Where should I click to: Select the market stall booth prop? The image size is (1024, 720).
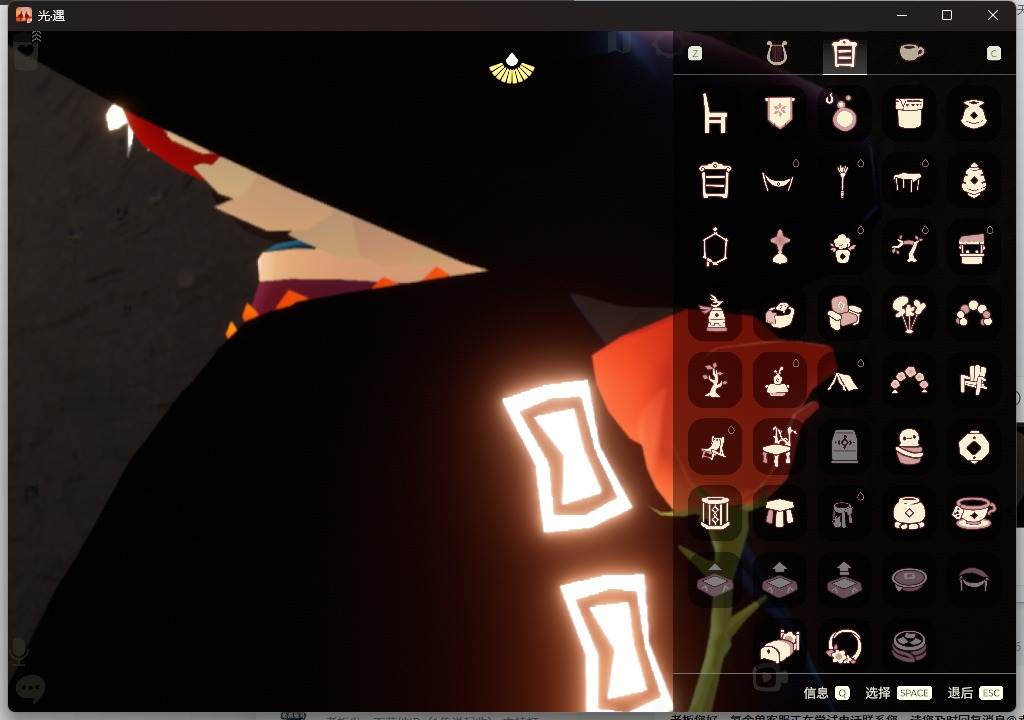973,247
